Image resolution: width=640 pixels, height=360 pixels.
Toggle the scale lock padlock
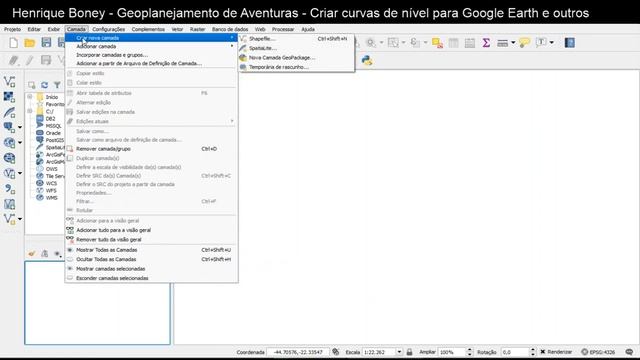(409, 352)
